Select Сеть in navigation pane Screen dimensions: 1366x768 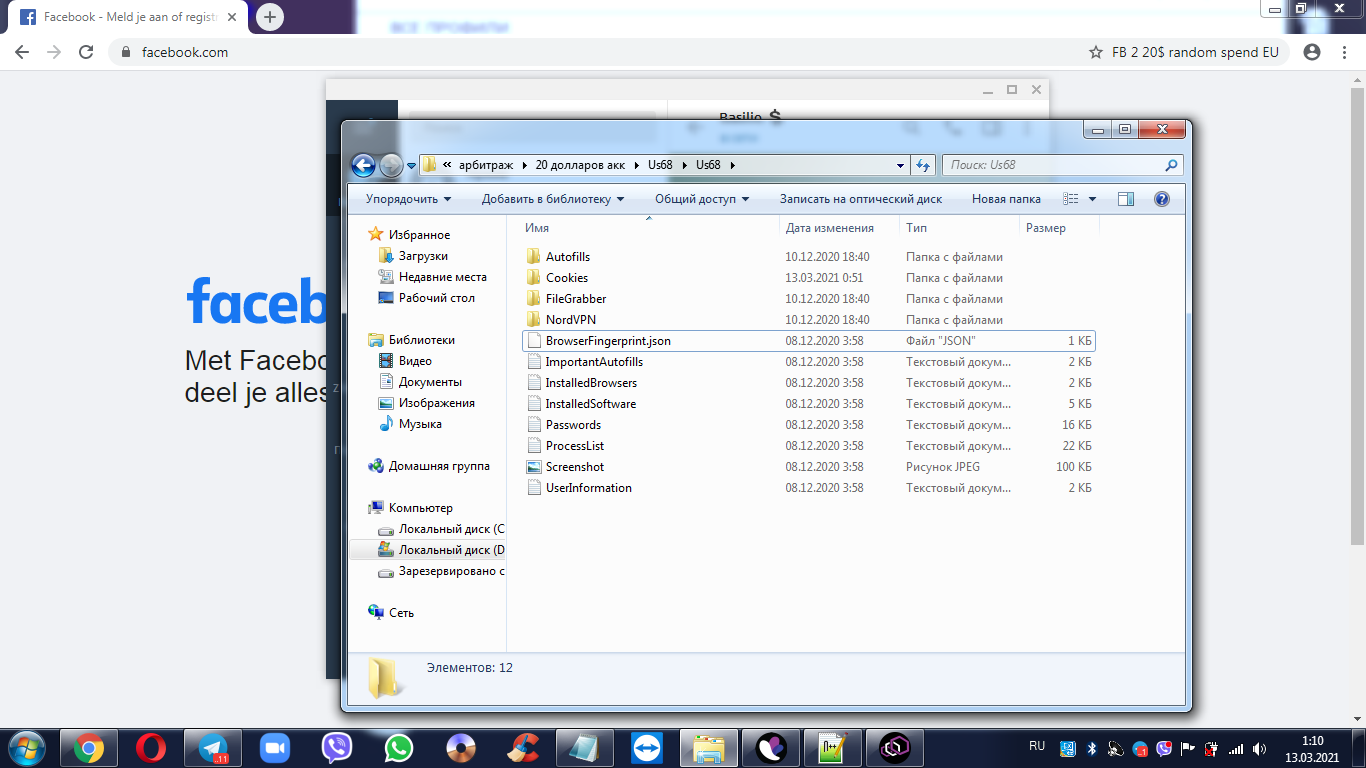tap(401, 613)
